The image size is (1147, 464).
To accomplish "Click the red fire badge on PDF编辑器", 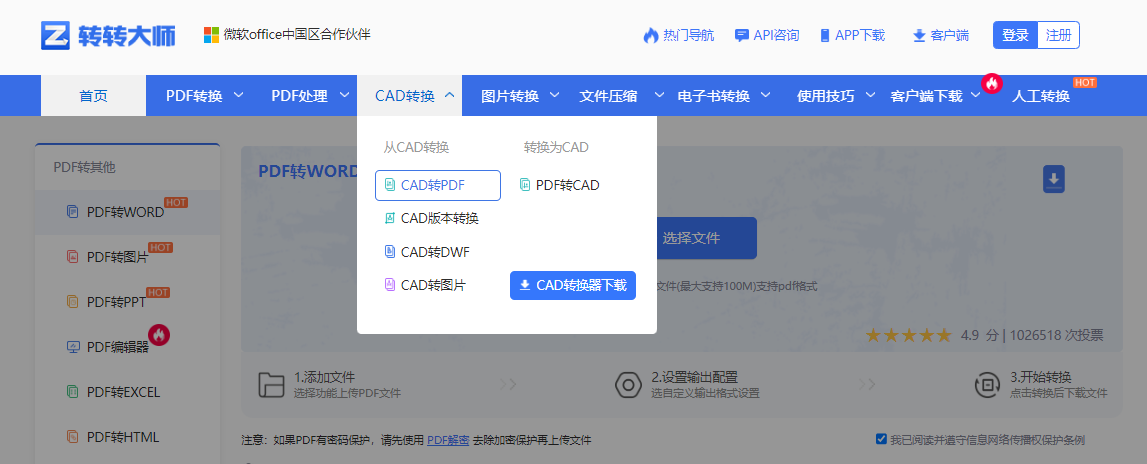I will pos(159,335).
